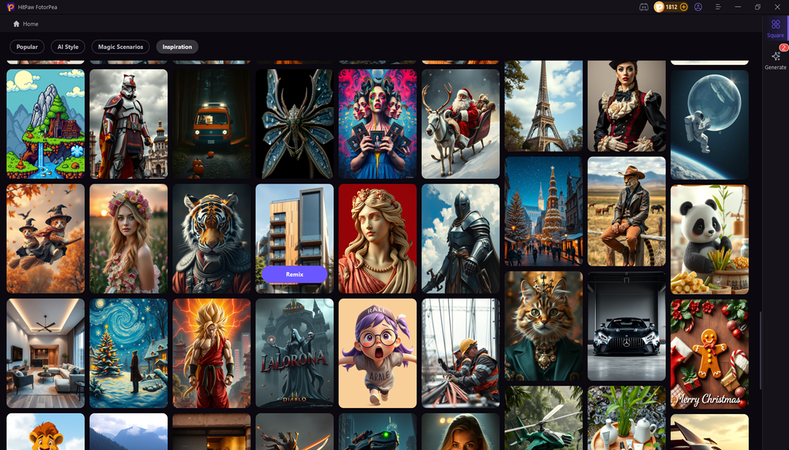Open the Merry Christmas gingerbread thumbnail
This screenshot has width=789, height=450.
coord(708,353)
